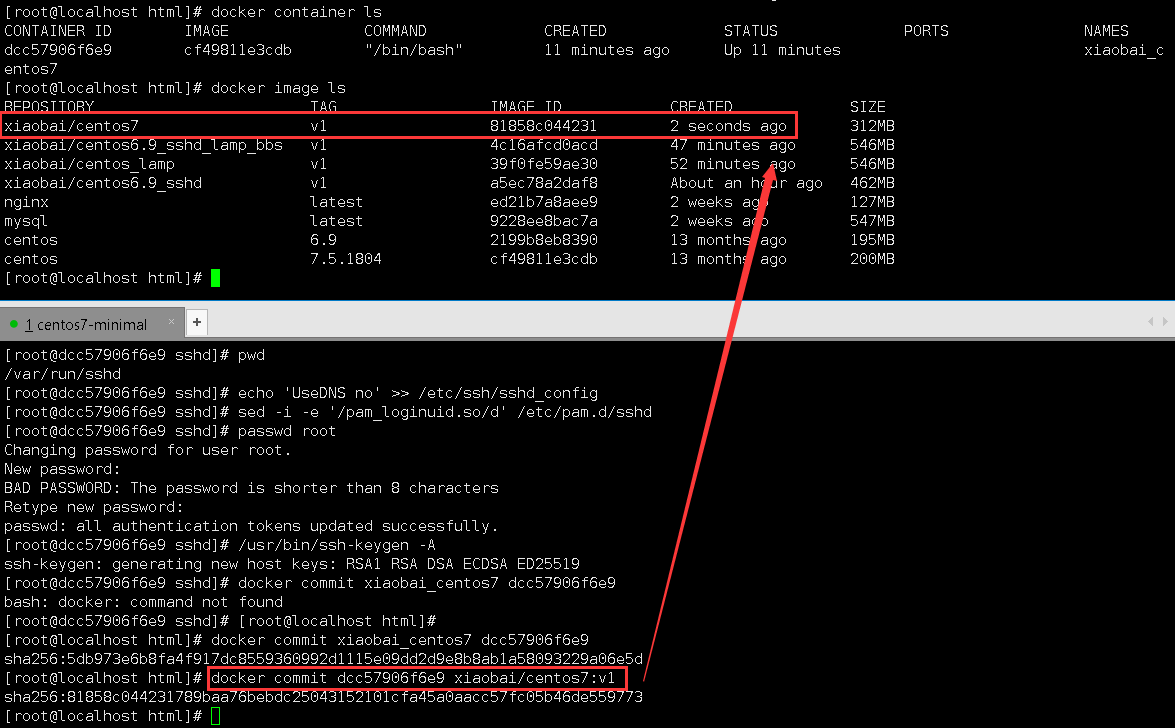Viewport: 1175px width, 728px height.
Task: Select image ID 2199b8eb8390
Action: [544, 240]
